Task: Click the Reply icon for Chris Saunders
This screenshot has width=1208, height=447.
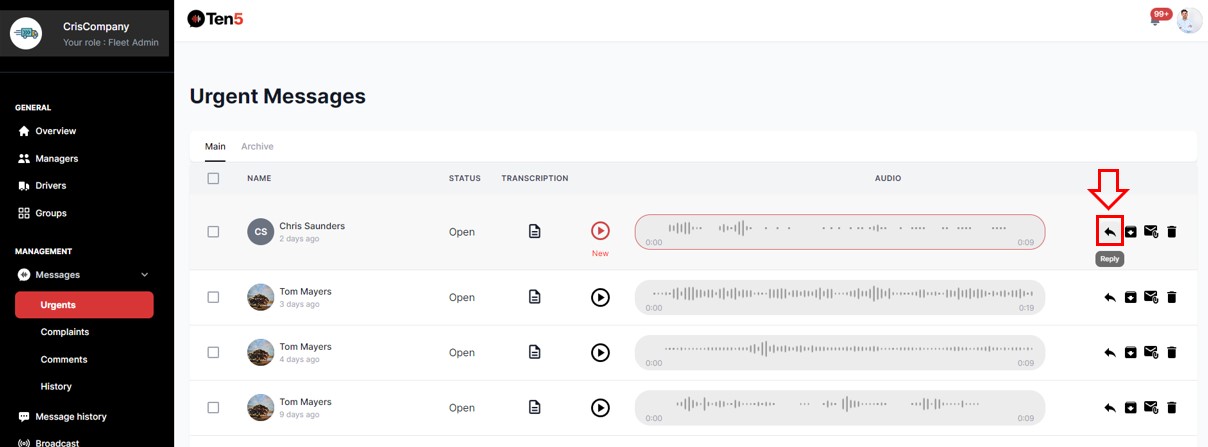Action: (x=1109, y=232)
